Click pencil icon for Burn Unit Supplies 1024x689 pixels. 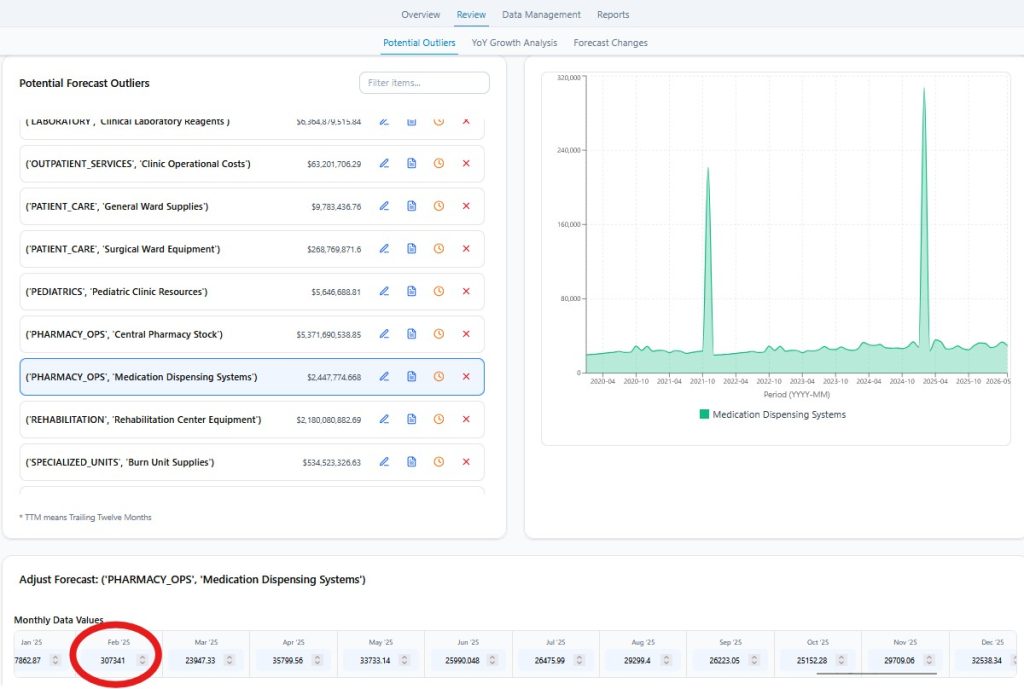point(384,462)
